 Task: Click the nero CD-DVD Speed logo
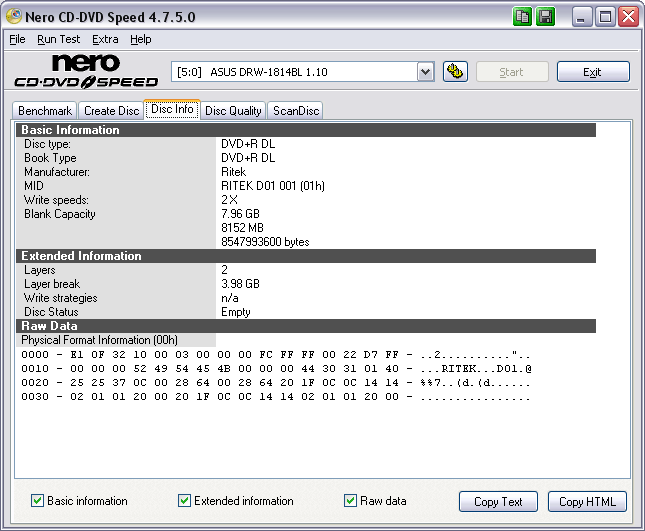[86, 71]
